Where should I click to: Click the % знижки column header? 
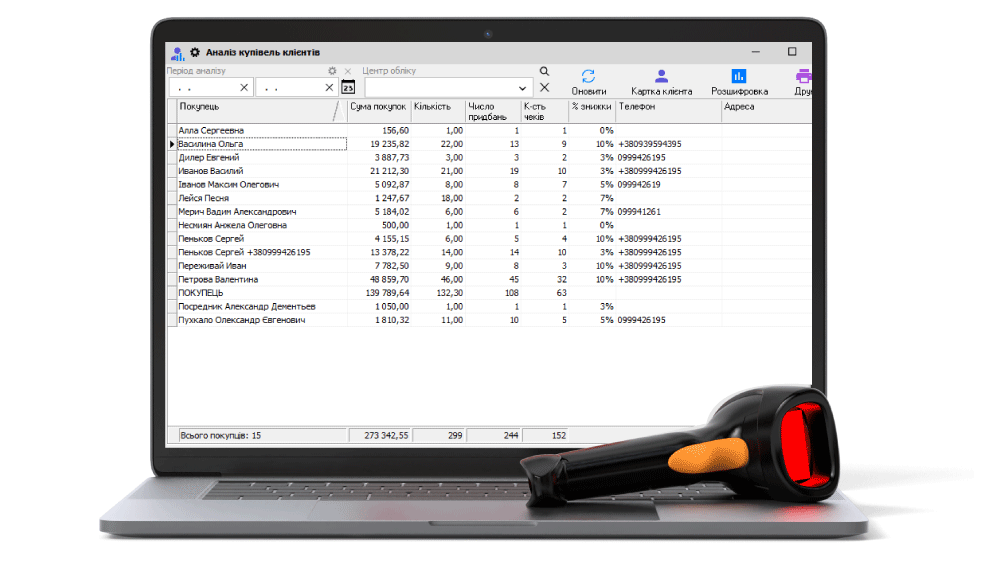click(x=590, y=107)
